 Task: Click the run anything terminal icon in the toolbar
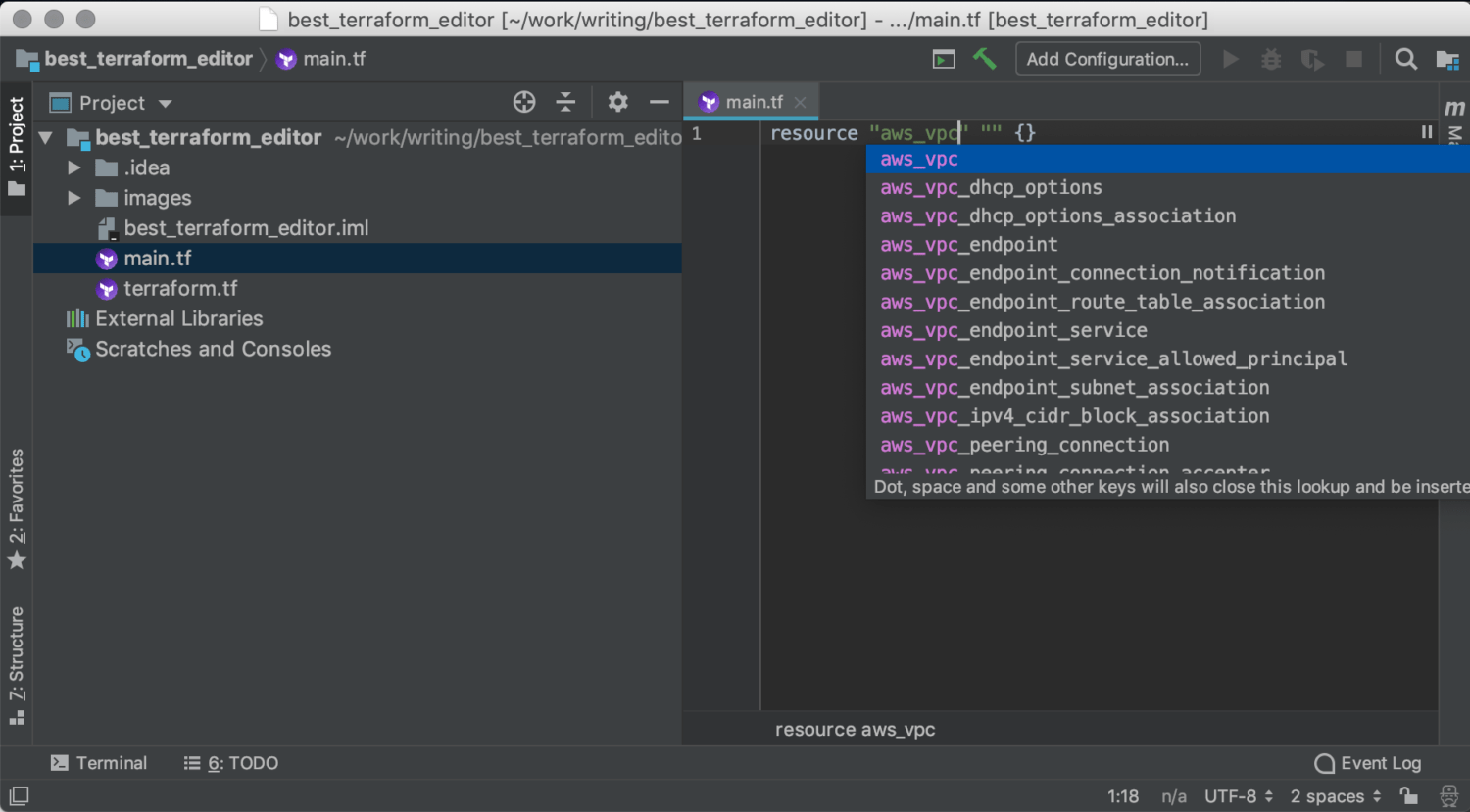(x=944, y=60)
